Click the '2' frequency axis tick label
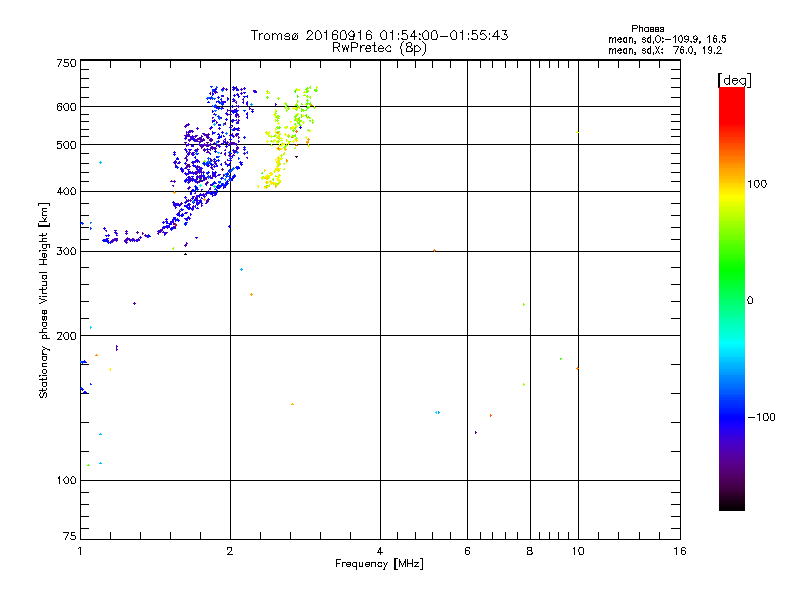The image size is (800, 600). [230, 551]
